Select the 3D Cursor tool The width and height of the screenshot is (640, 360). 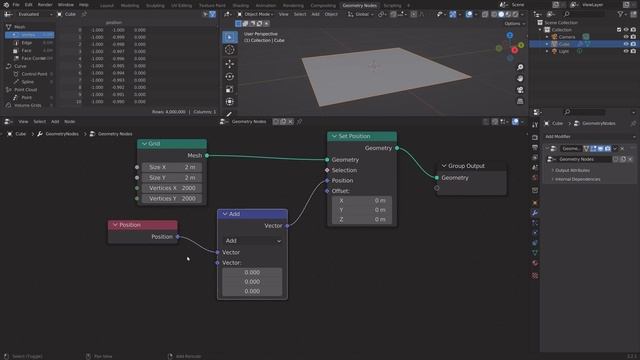tap(230, 50)
